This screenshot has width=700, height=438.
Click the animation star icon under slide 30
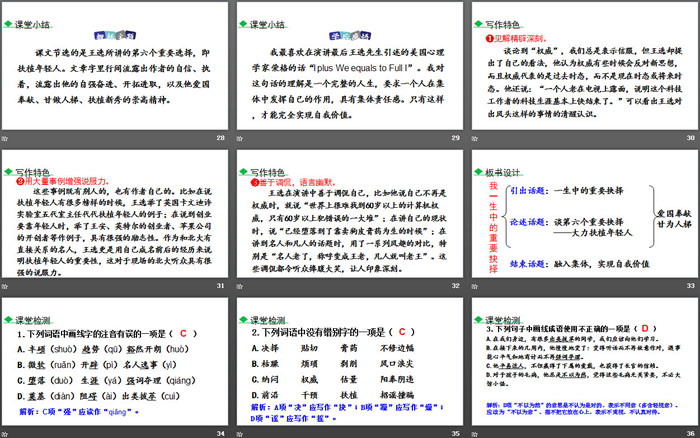coord(475,138)
